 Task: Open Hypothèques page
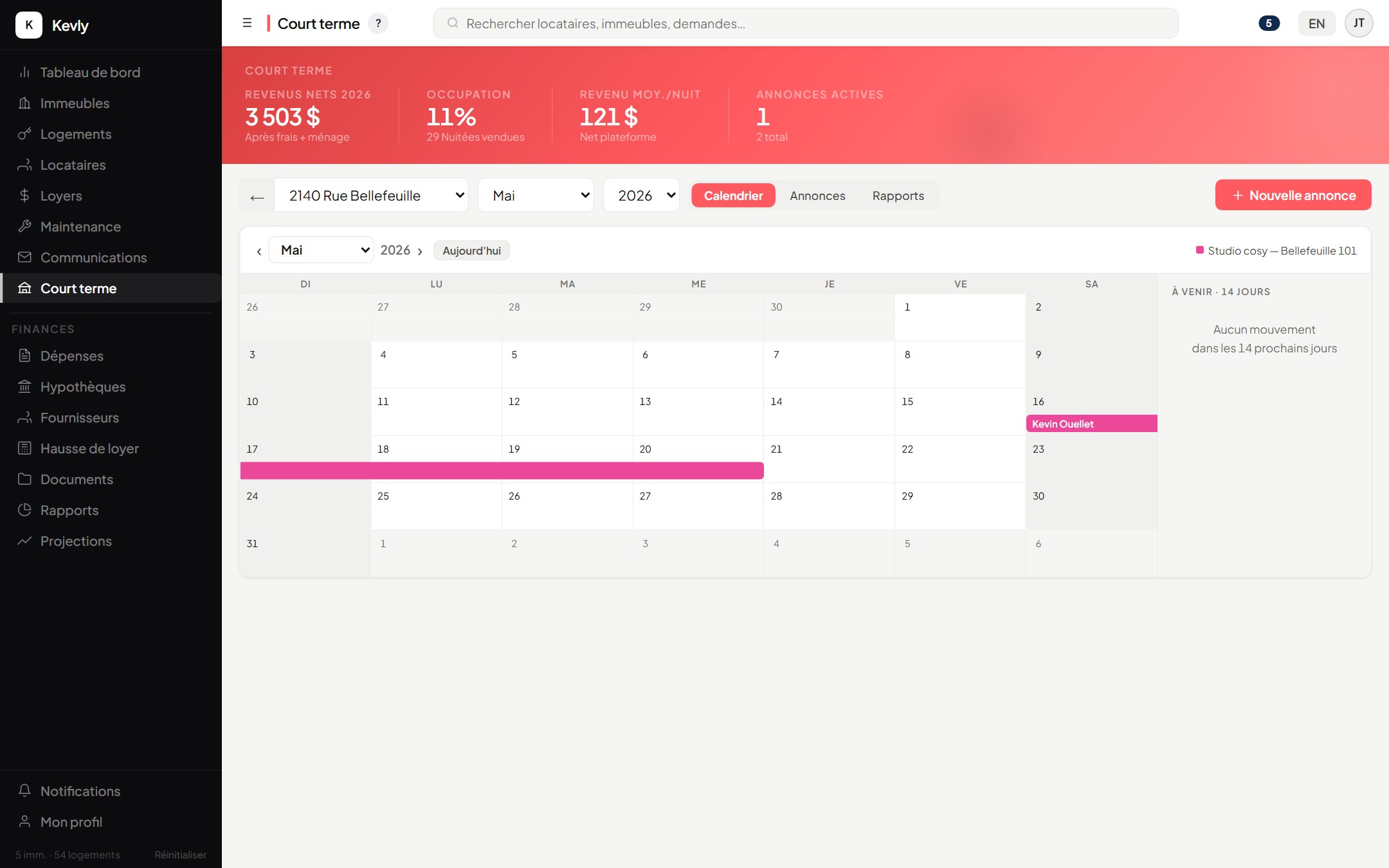(111, 386)
